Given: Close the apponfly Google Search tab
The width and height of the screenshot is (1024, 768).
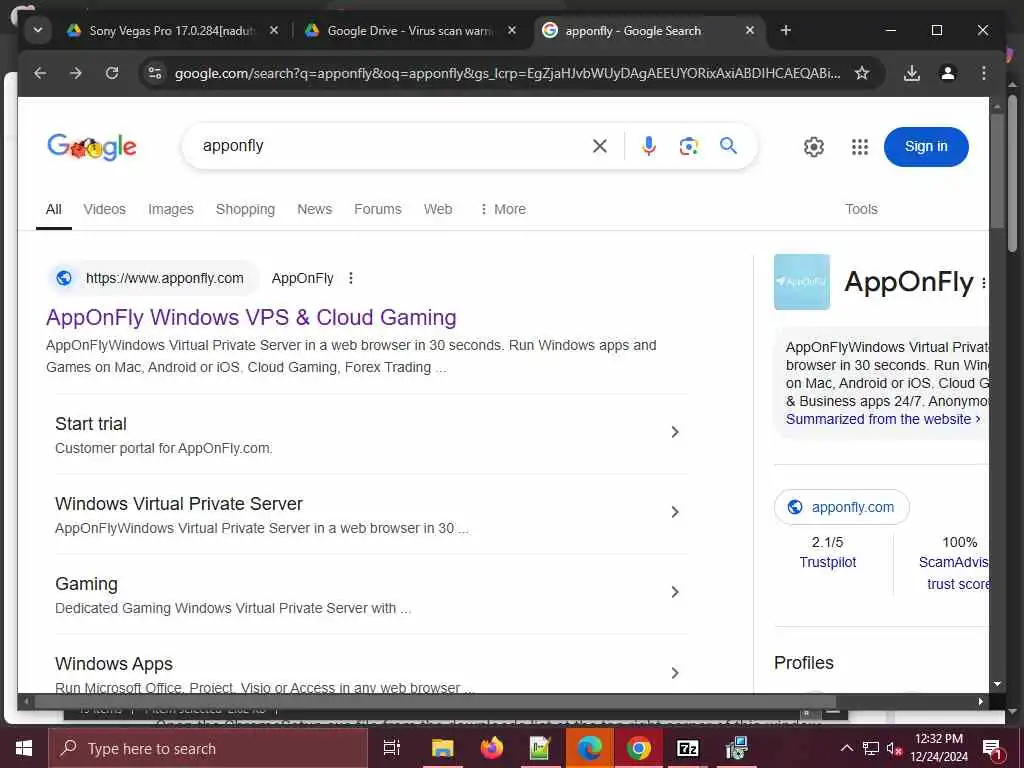Looking at the screenshot, I should (x=750, y=31).
